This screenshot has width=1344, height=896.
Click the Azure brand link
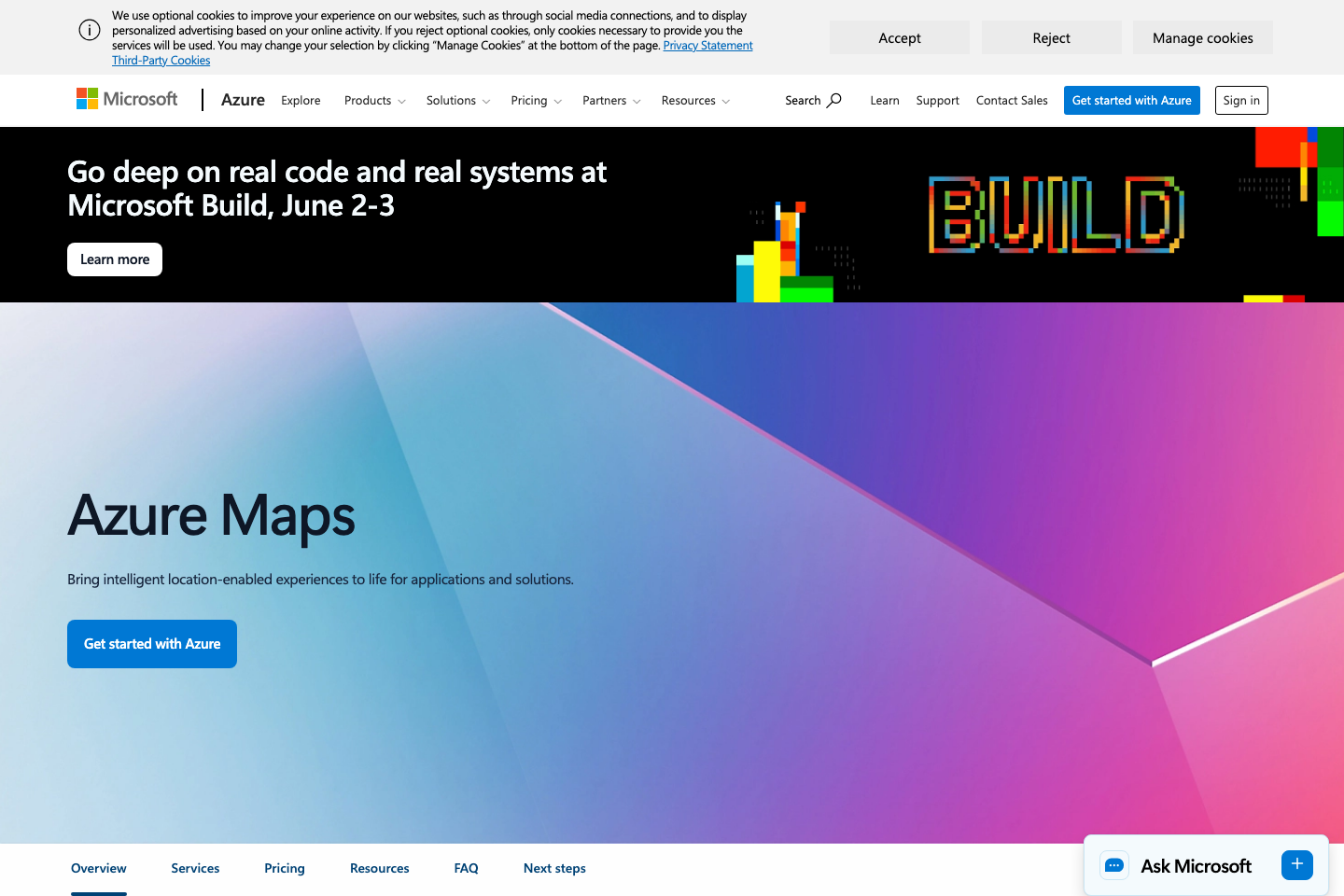coord(243,100)
